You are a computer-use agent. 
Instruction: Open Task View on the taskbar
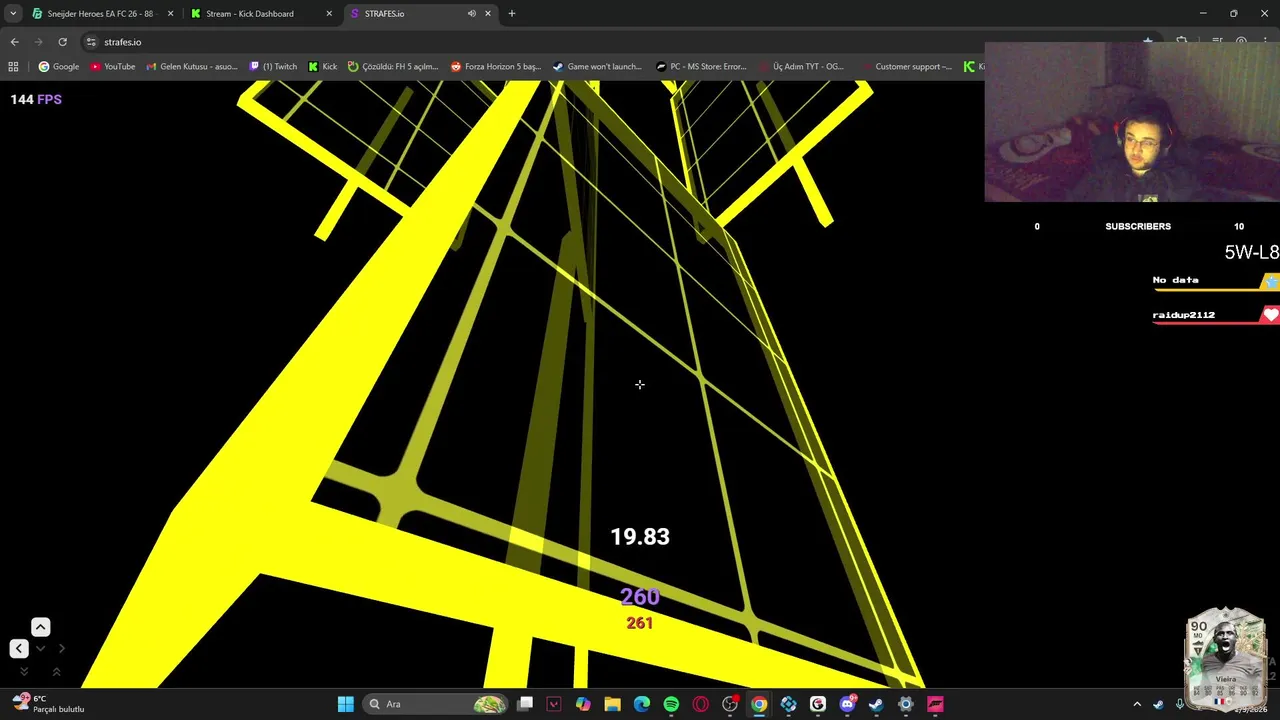tap(525, 704)
